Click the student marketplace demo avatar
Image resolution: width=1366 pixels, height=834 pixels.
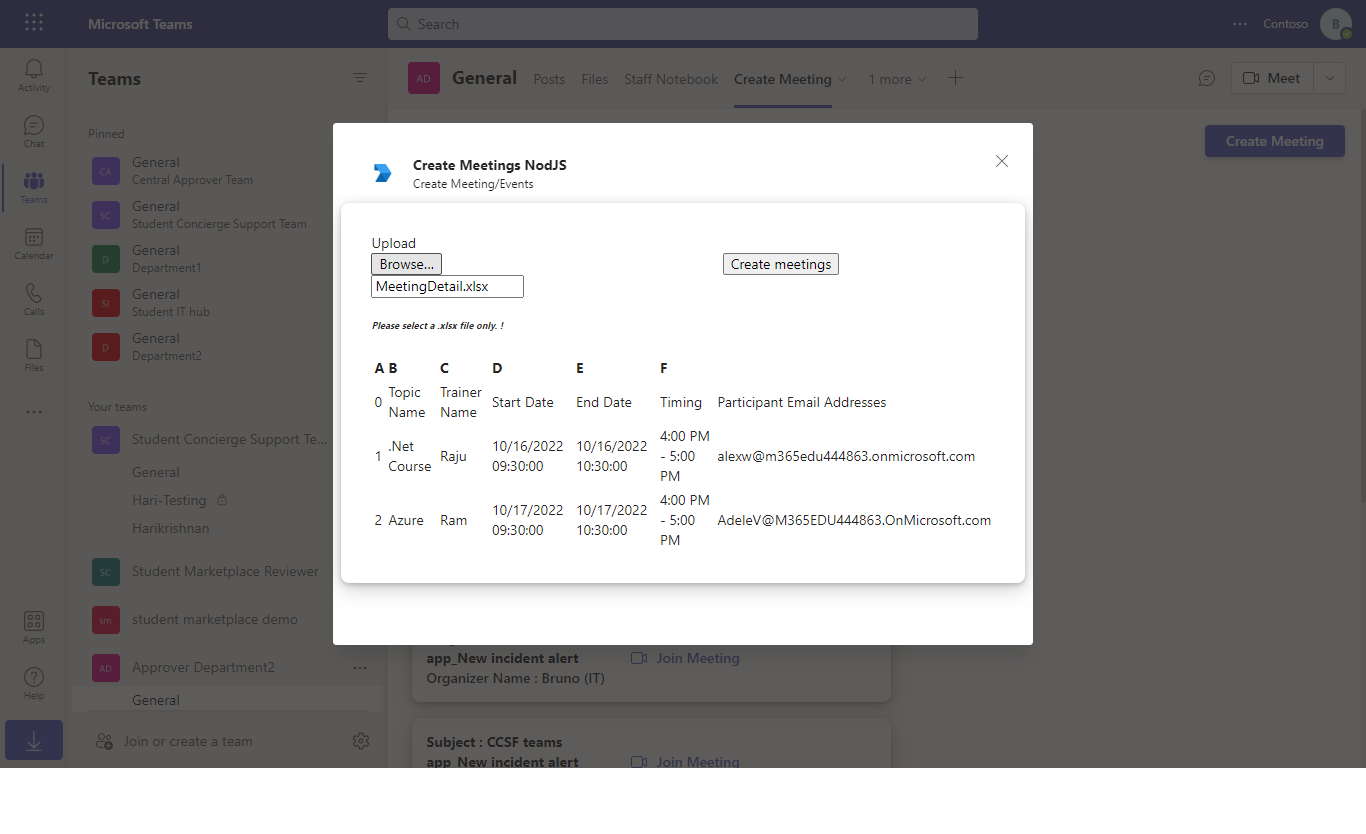pos(105,620)
